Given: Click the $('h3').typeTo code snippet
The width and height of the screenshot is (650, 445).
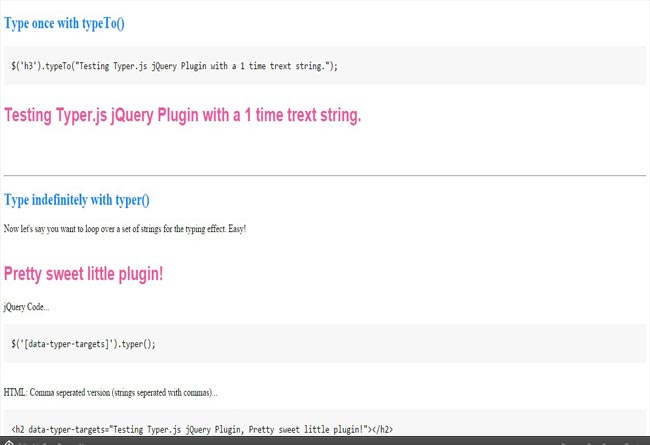Looking at the screenshot, I should click(175, 66).
